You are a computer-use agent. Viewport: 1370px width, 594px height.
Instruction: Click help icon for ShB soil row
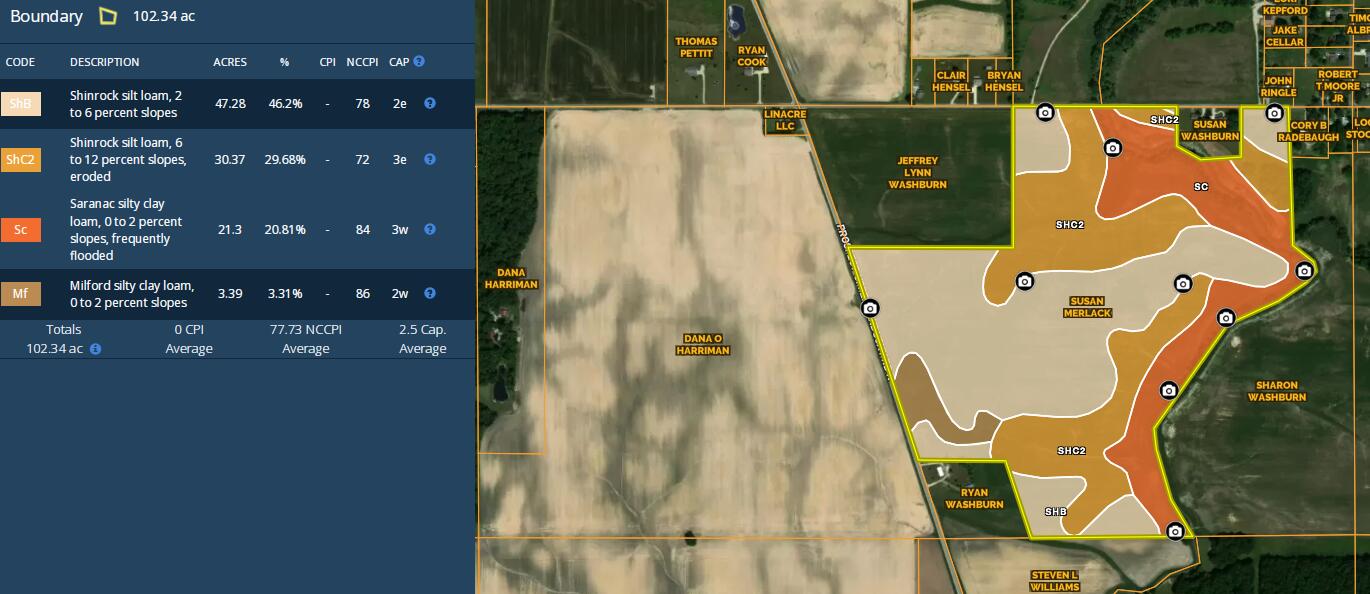pyautogui.click(x=430, y=103)
